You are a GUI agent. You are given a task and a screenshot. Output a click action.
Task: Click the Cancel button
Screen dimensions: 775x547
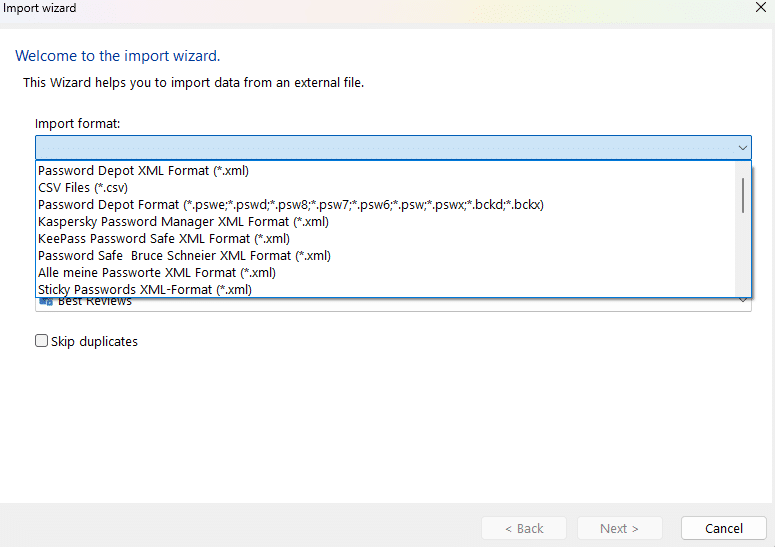click(x=724, y=528)
